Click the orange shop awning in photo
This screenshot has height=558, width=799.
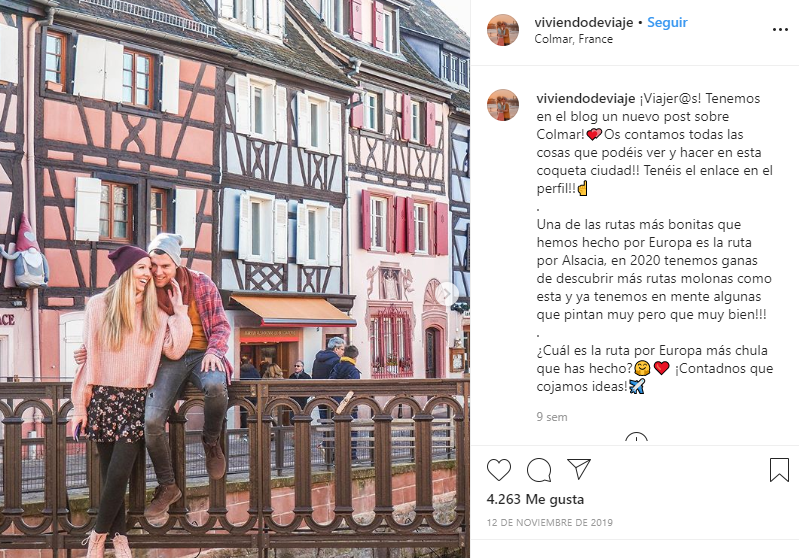[x=292, y=309]
